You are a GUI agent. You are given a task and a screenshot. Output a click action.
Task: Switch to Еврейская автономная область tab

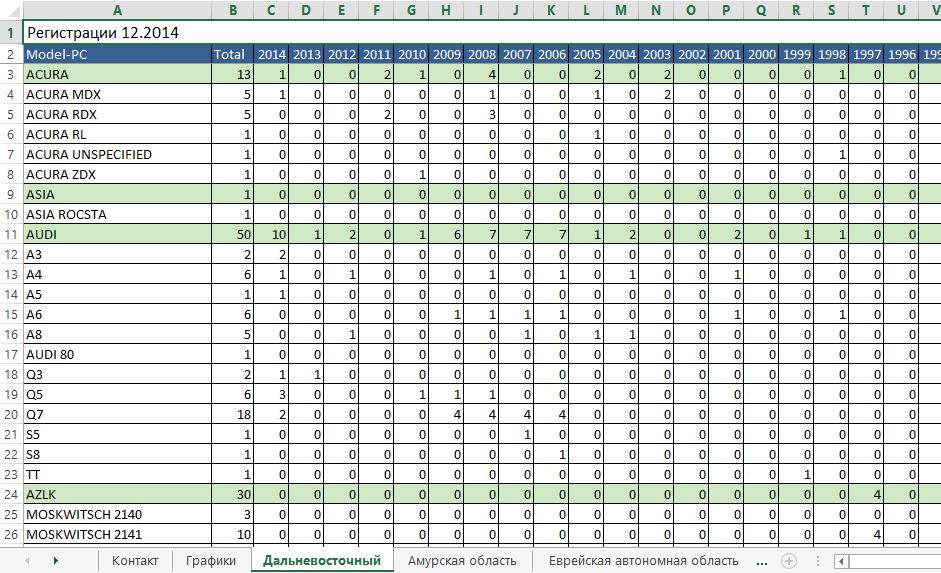coord(643,560)
